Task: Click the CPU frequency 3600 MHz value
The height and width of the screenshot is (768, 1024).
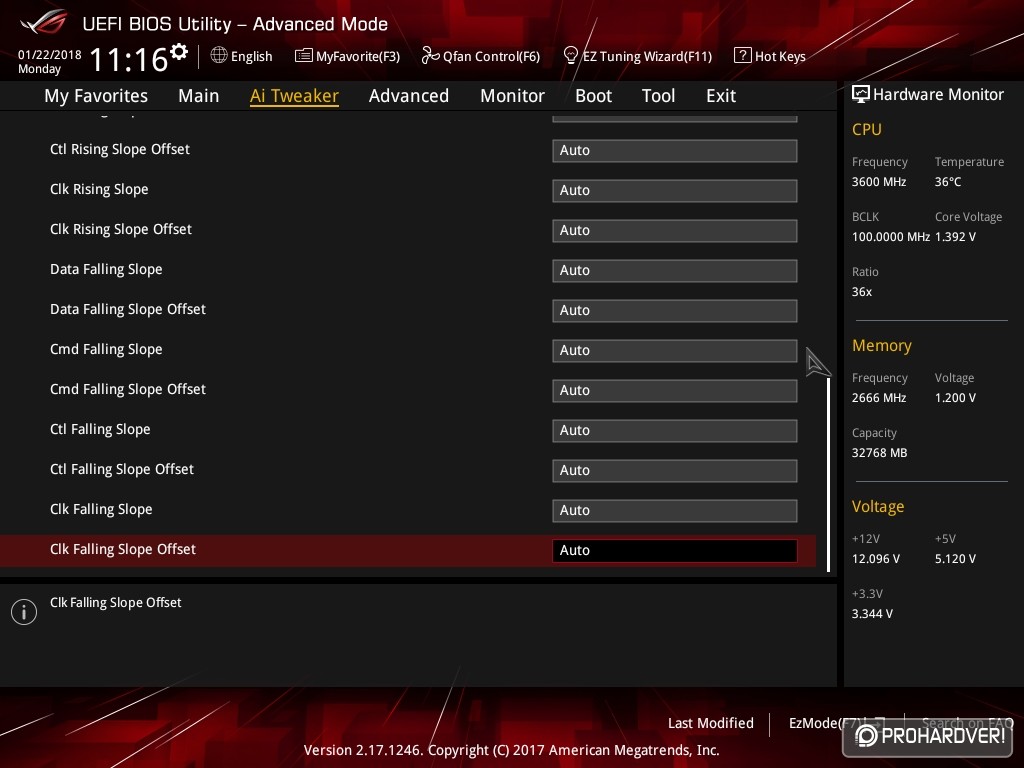Action: tap(879, 182)
